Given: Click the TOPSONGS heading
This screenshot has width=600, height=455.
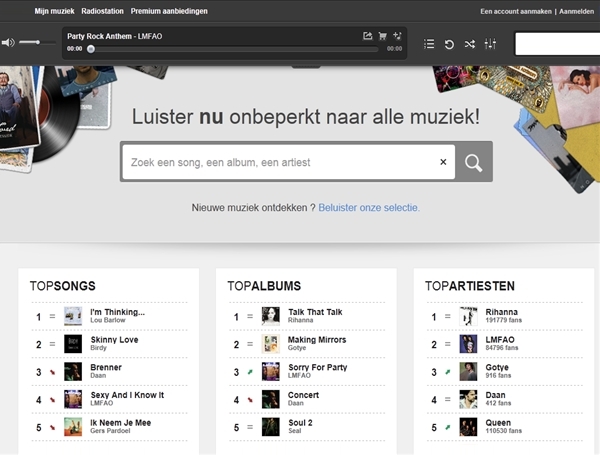Looking at the screenshot, I should pyautogui.click(x=63, y=286).
